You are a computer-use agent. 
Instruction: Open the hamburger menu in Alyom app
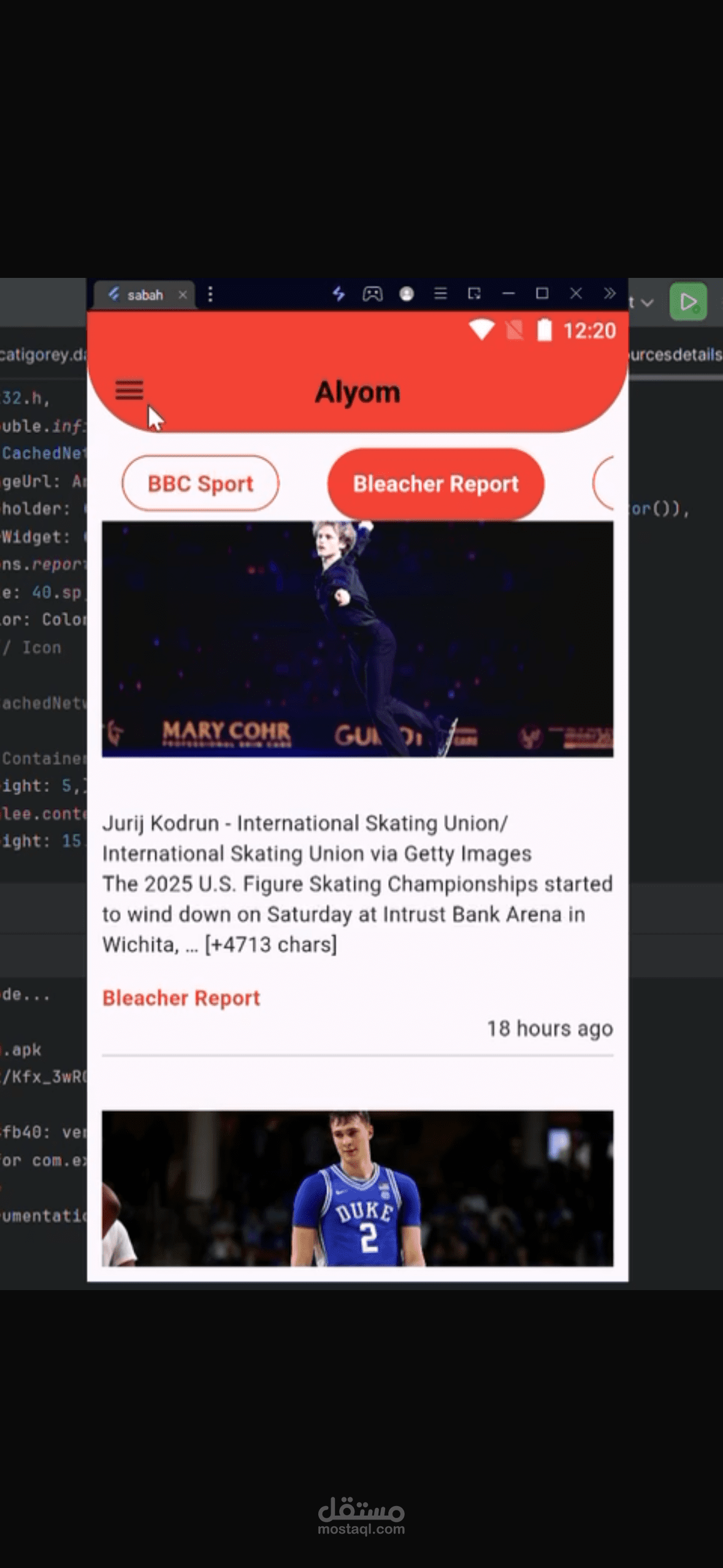(x=129, y=390)
